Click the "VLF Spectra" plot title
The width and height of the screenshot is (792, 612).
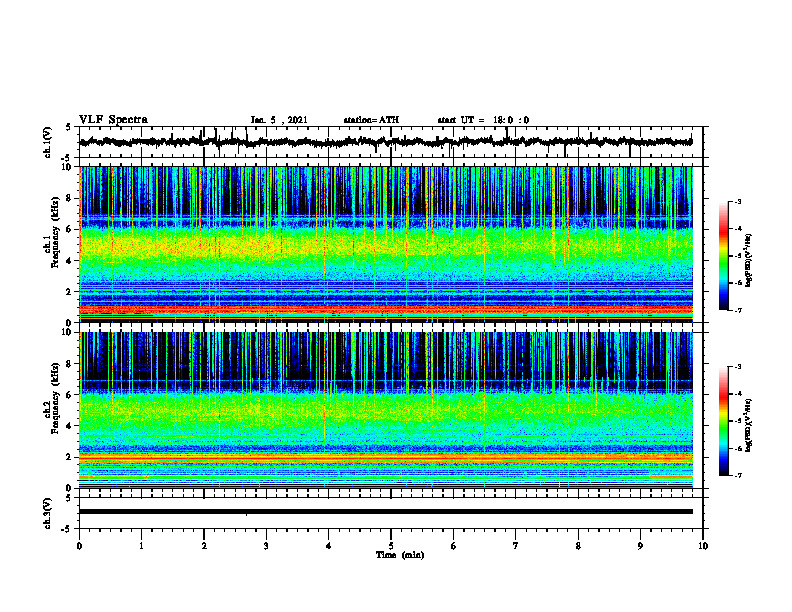tap(113, 120)
